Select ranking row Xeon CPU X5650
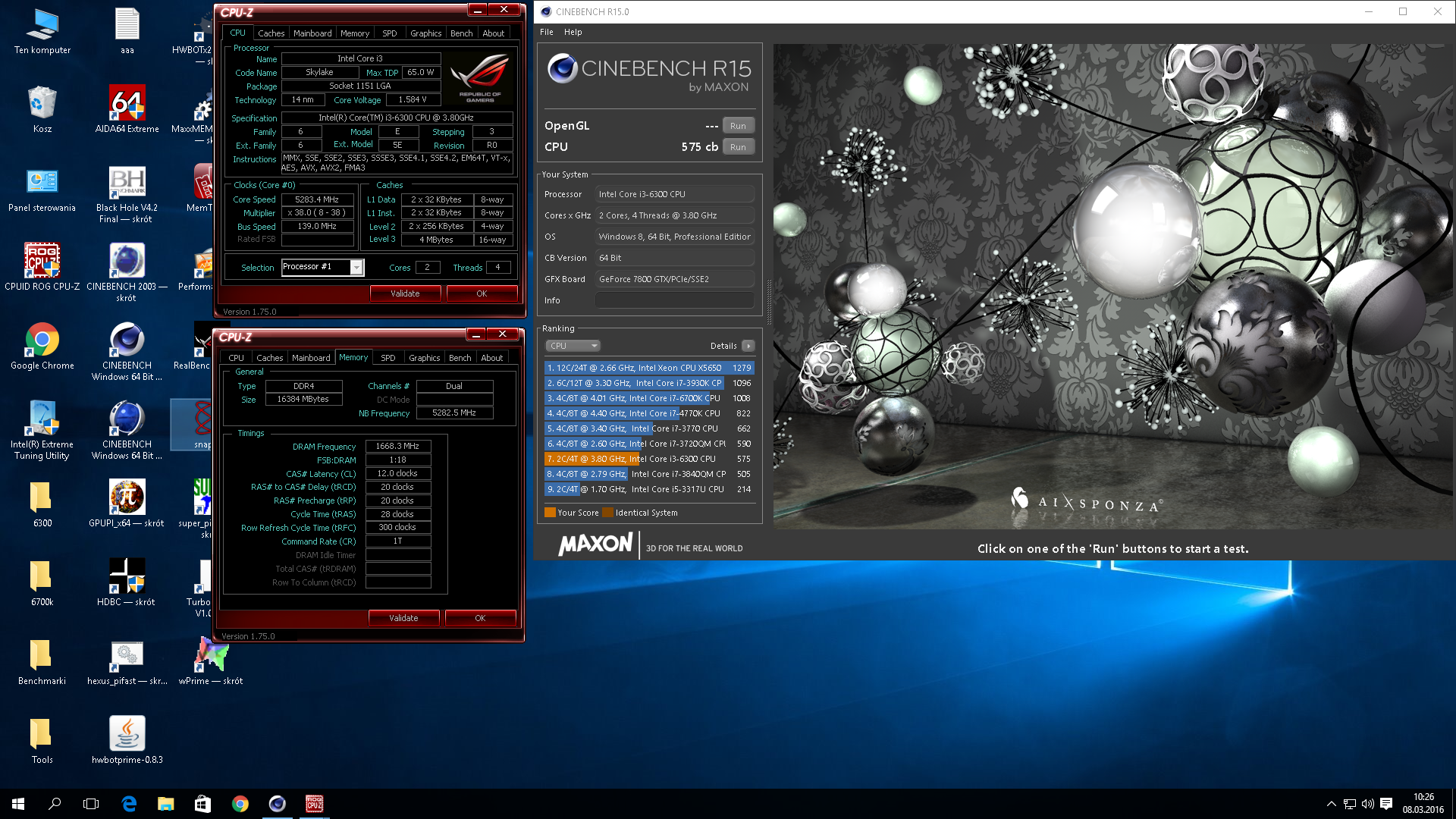1456x819 pixels. pyautogui.click(x=649, y=368)
